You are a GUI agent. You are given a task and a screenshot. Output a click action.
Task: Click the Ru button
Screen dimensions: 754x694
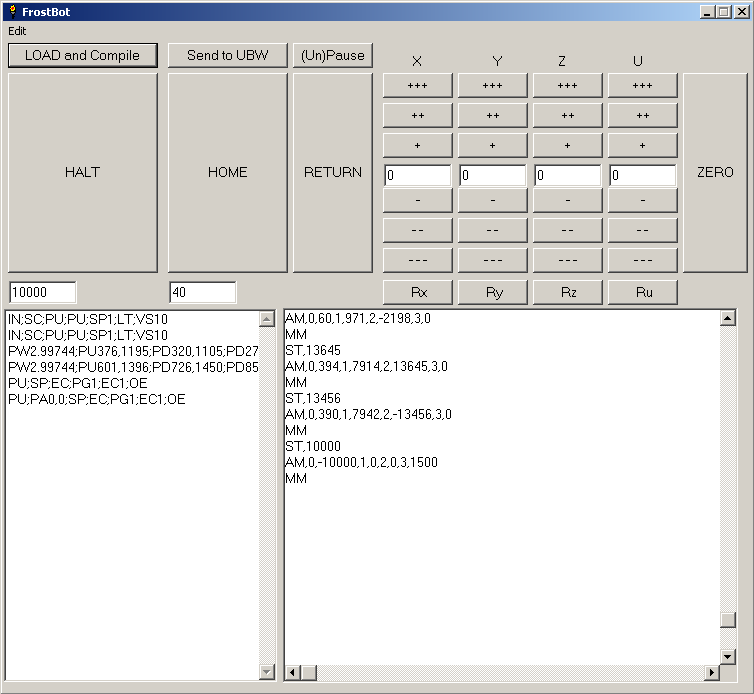pyautogui.click(x=642, y=292)
